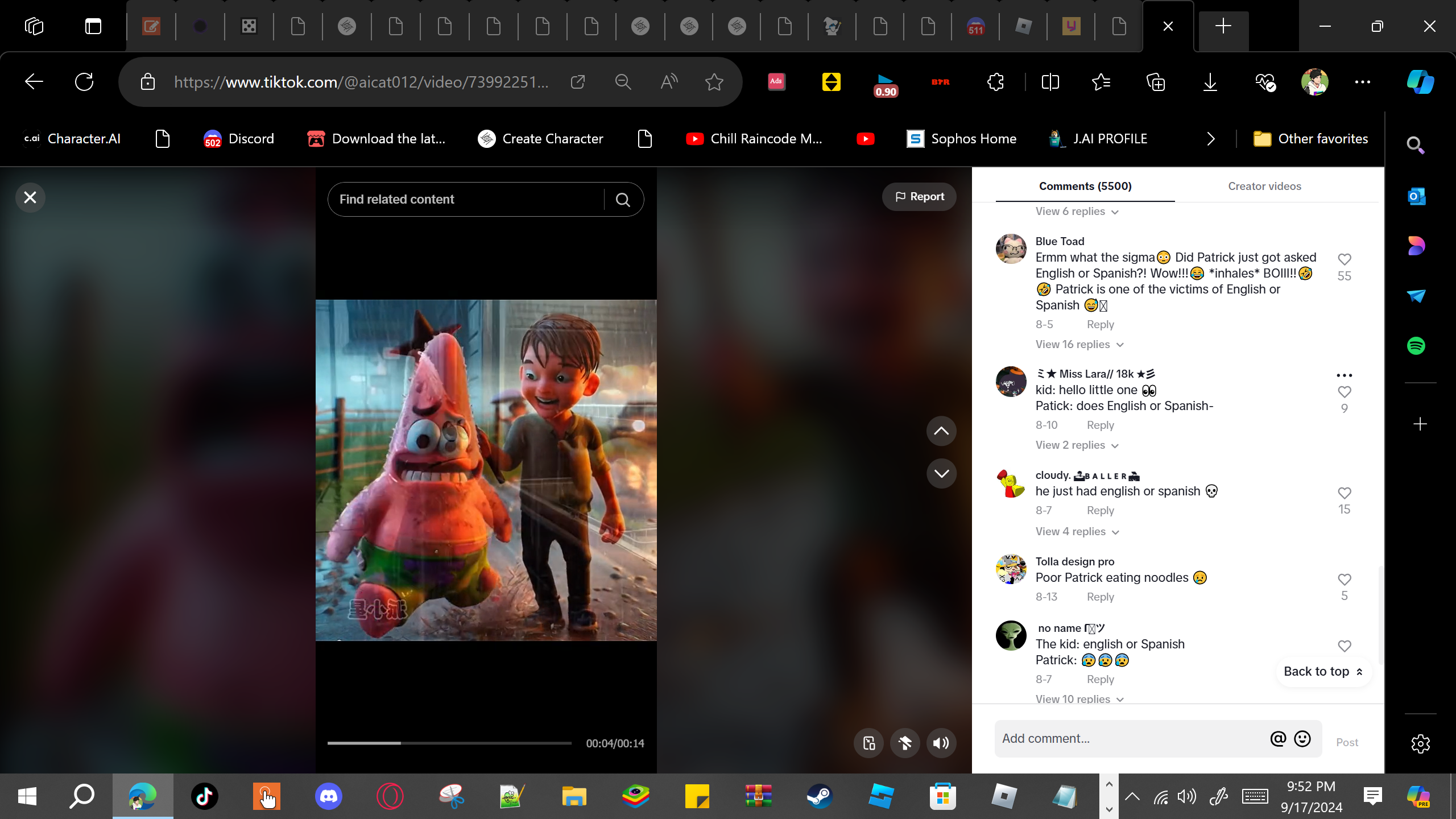Open emoji picker in comment box
Screen dimensions: 1456x819
[x=1302, y=738]
